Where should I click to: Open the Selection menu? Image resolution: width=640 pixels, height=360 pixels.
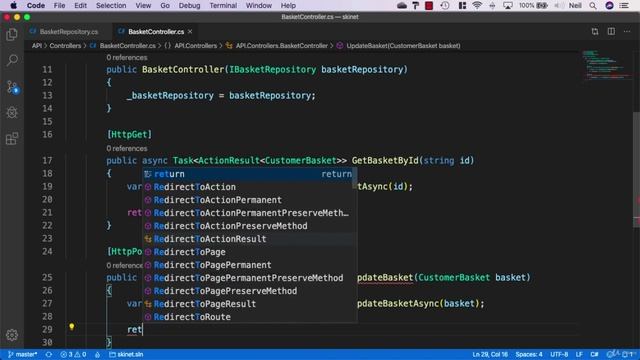pyautogui.click(x=111, y=6)
